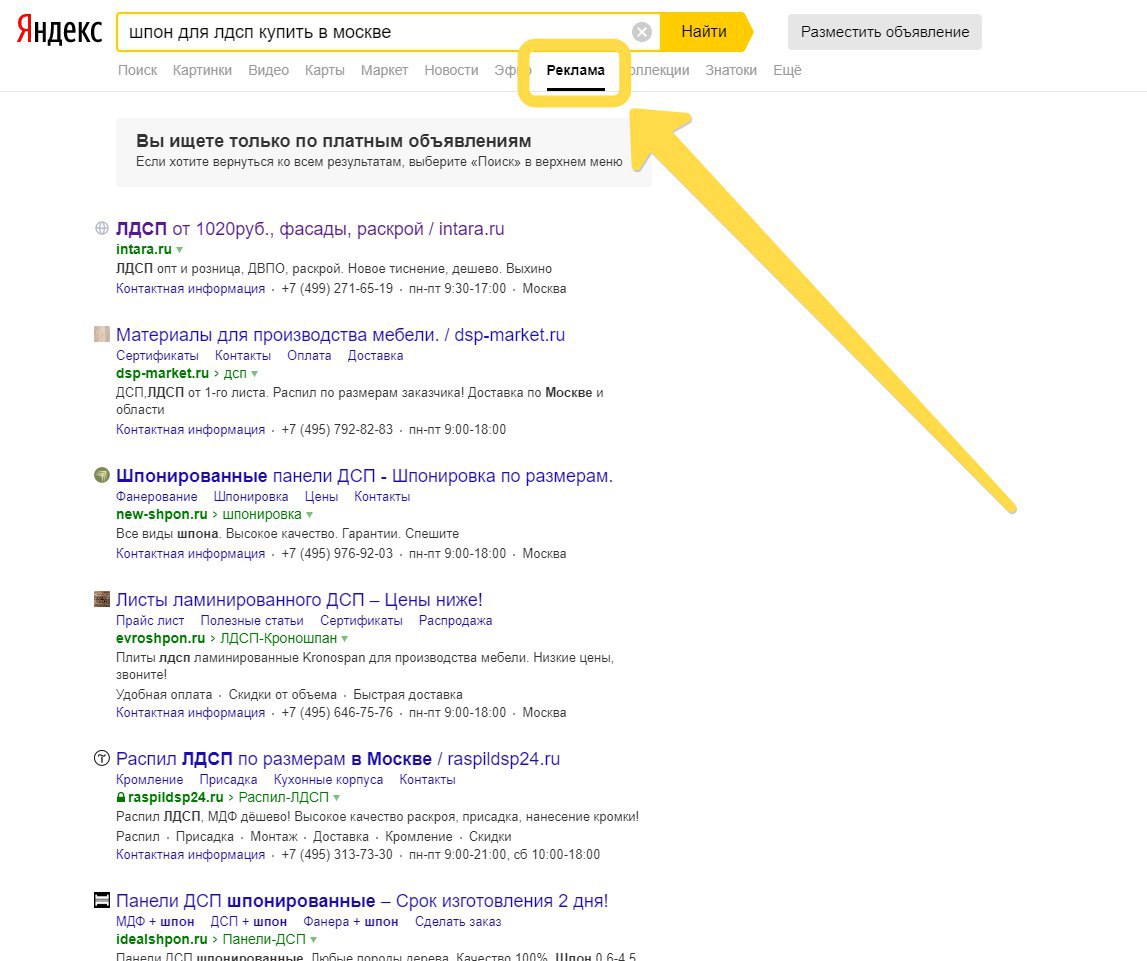The height and width of the screenshot is (961, 1147).
Task: Open the Сертификаты sitelink of dsp-market.ru
Action: (x=157, y=355)
